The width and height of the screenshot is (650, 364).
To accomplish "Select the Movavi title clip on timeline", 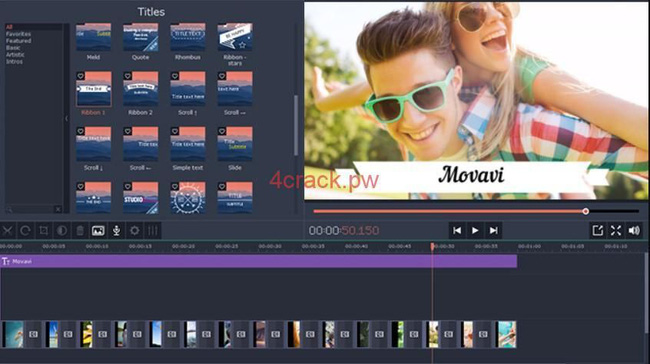I will point(258,261).
